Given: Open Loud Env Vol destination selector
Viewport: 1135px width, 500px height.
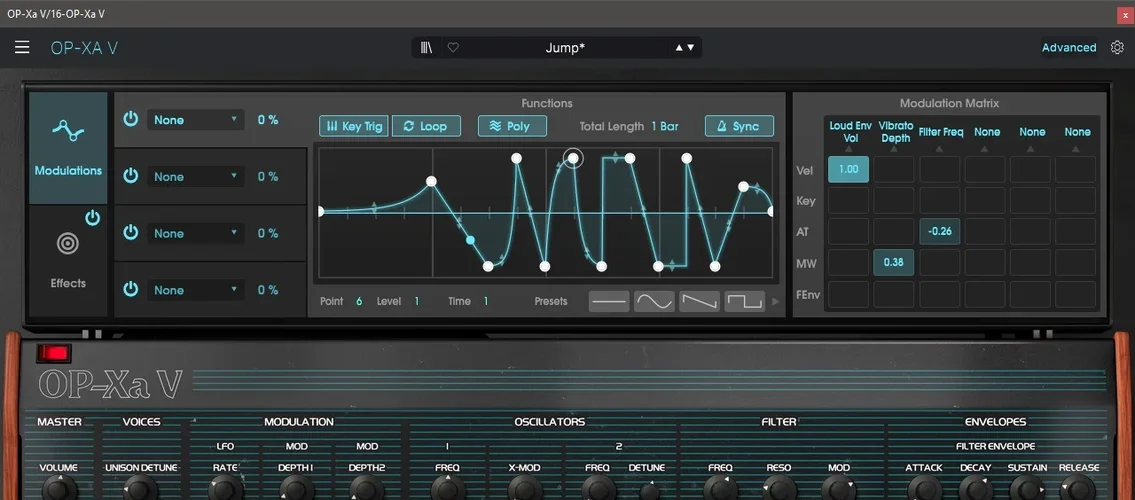Looking at the screenshot, I should [x=850, y=132].
